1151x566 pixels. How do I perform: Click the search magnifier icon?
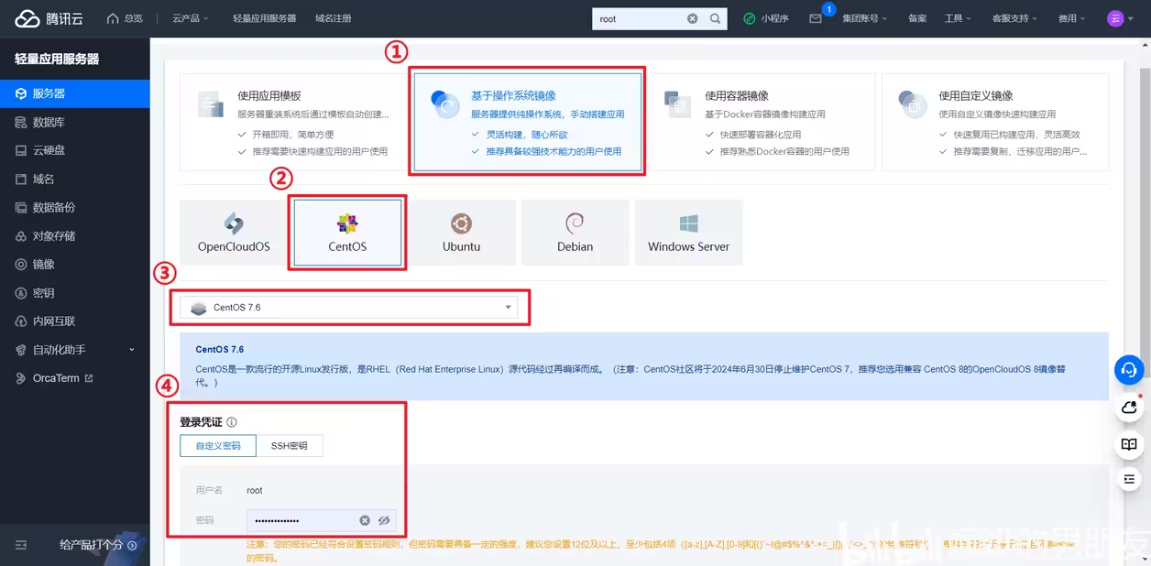[x=715, y=19]
